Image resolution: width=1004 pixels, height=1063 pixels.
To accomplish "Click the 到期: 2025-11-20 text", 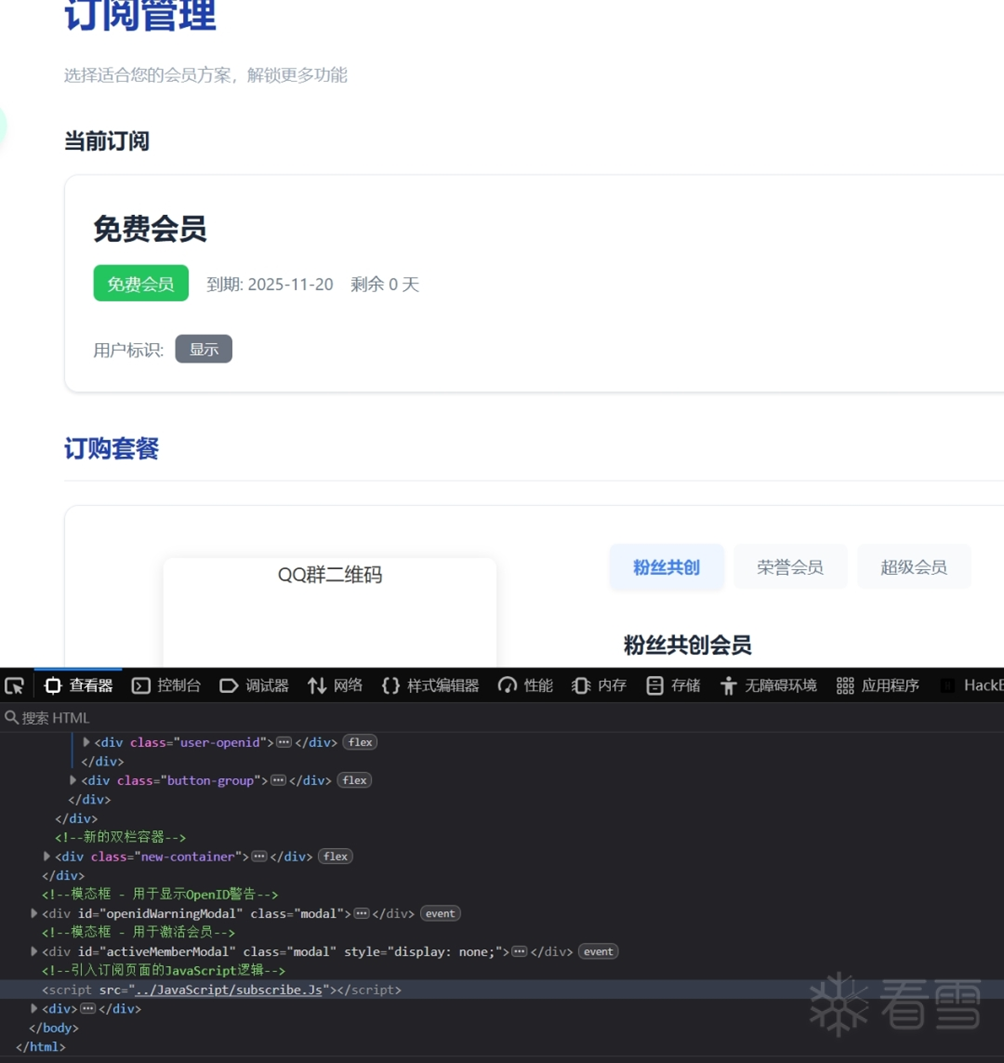I will tap(270, 284).
